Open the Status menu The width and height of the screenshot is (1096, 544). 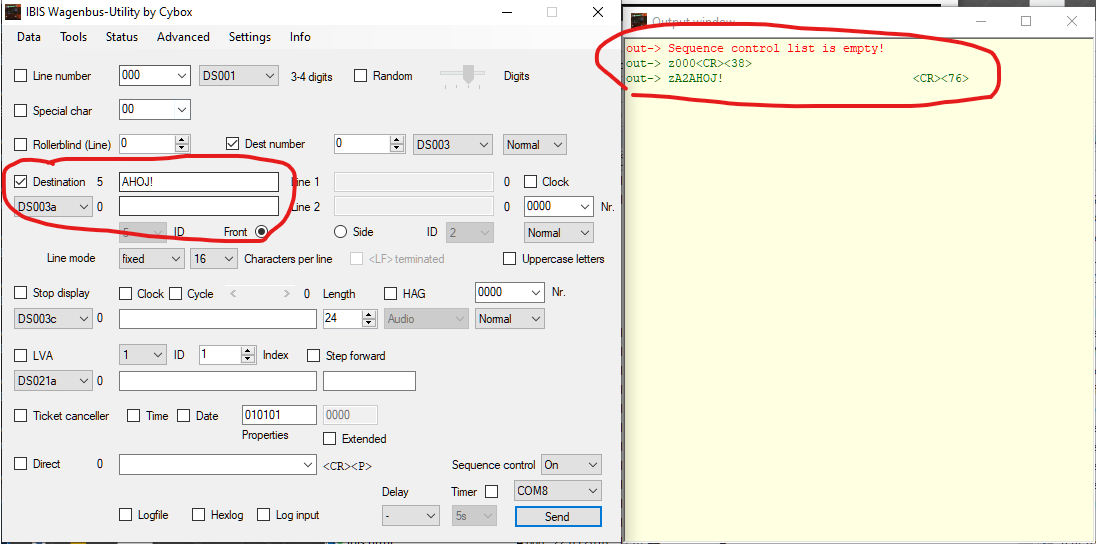tap(122, 37)
